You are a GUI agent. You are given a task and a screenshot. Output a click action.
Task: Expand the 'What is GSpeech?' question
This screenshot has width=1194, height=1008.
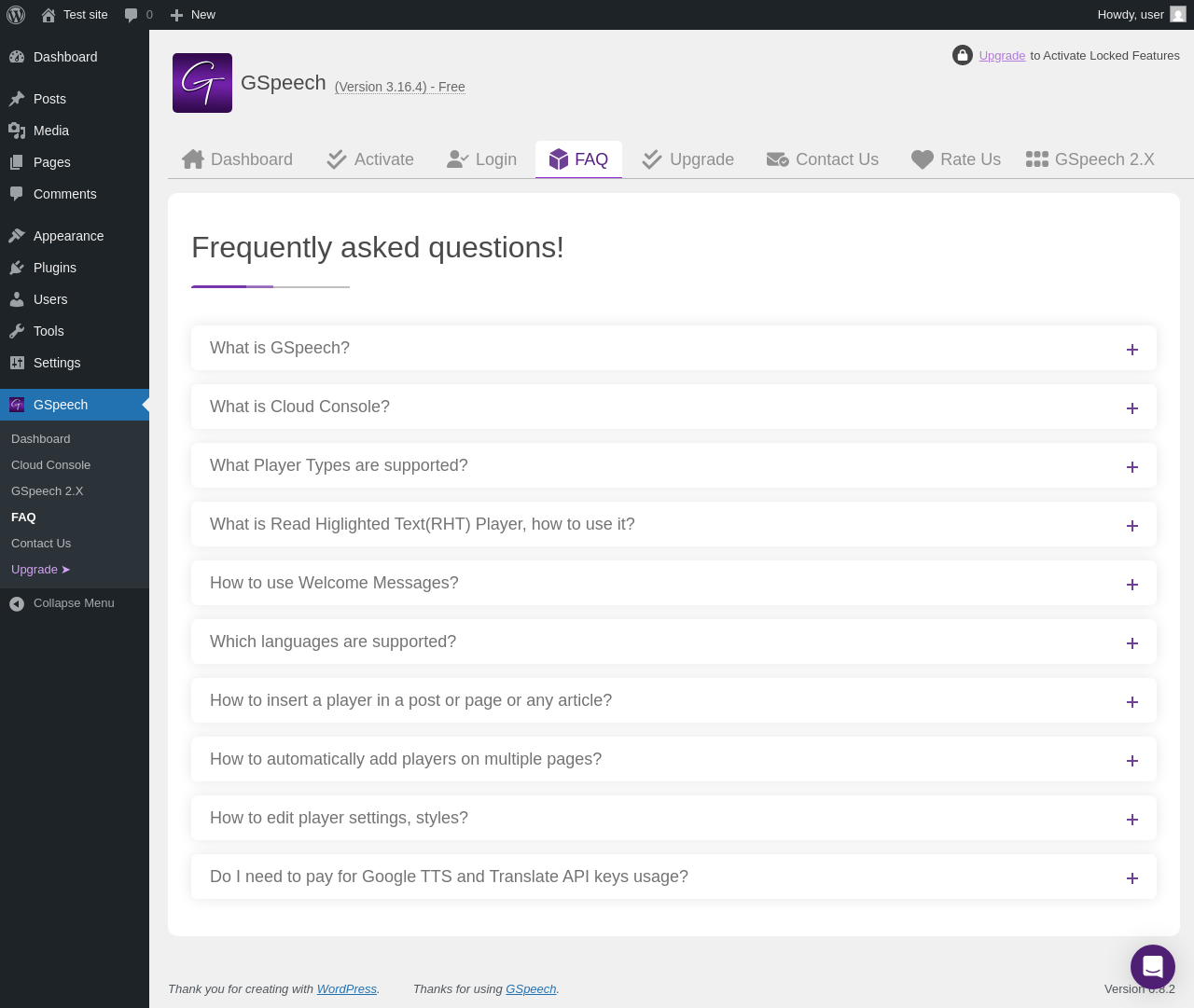tap(673, 348)
